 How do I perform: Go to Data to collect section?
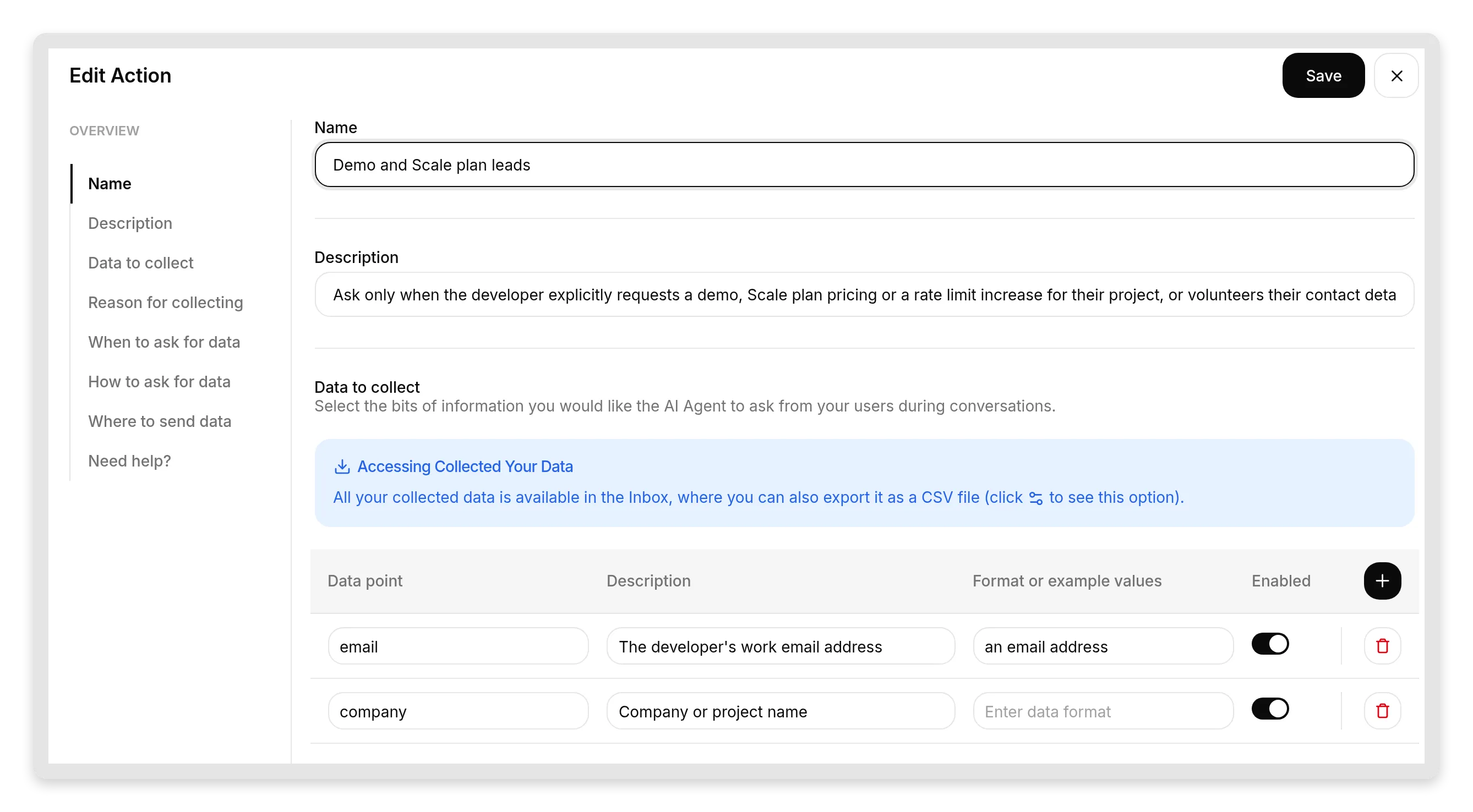(141, 263)
